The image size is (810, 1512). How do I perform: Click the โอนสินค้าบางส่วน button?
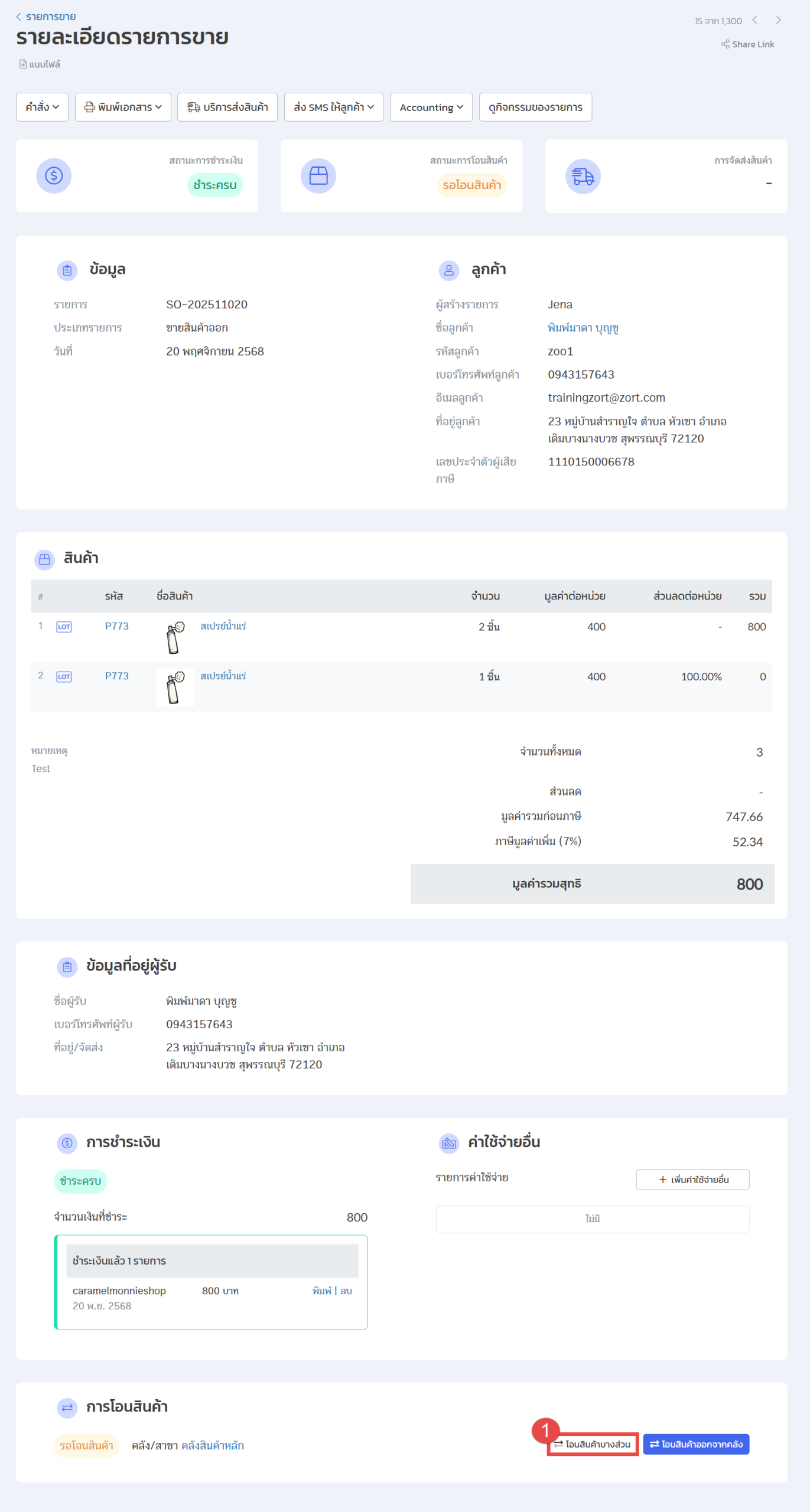tap(593, 1444)
